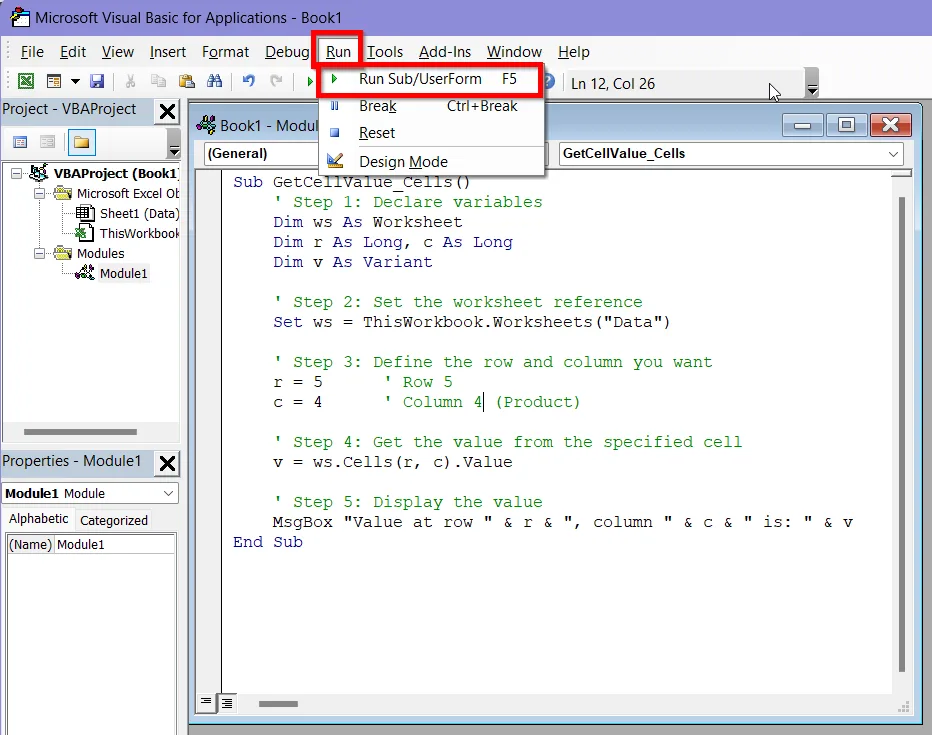
Task: Click Cut scissors toolbar icon
Action: click(x=130, y=81)
